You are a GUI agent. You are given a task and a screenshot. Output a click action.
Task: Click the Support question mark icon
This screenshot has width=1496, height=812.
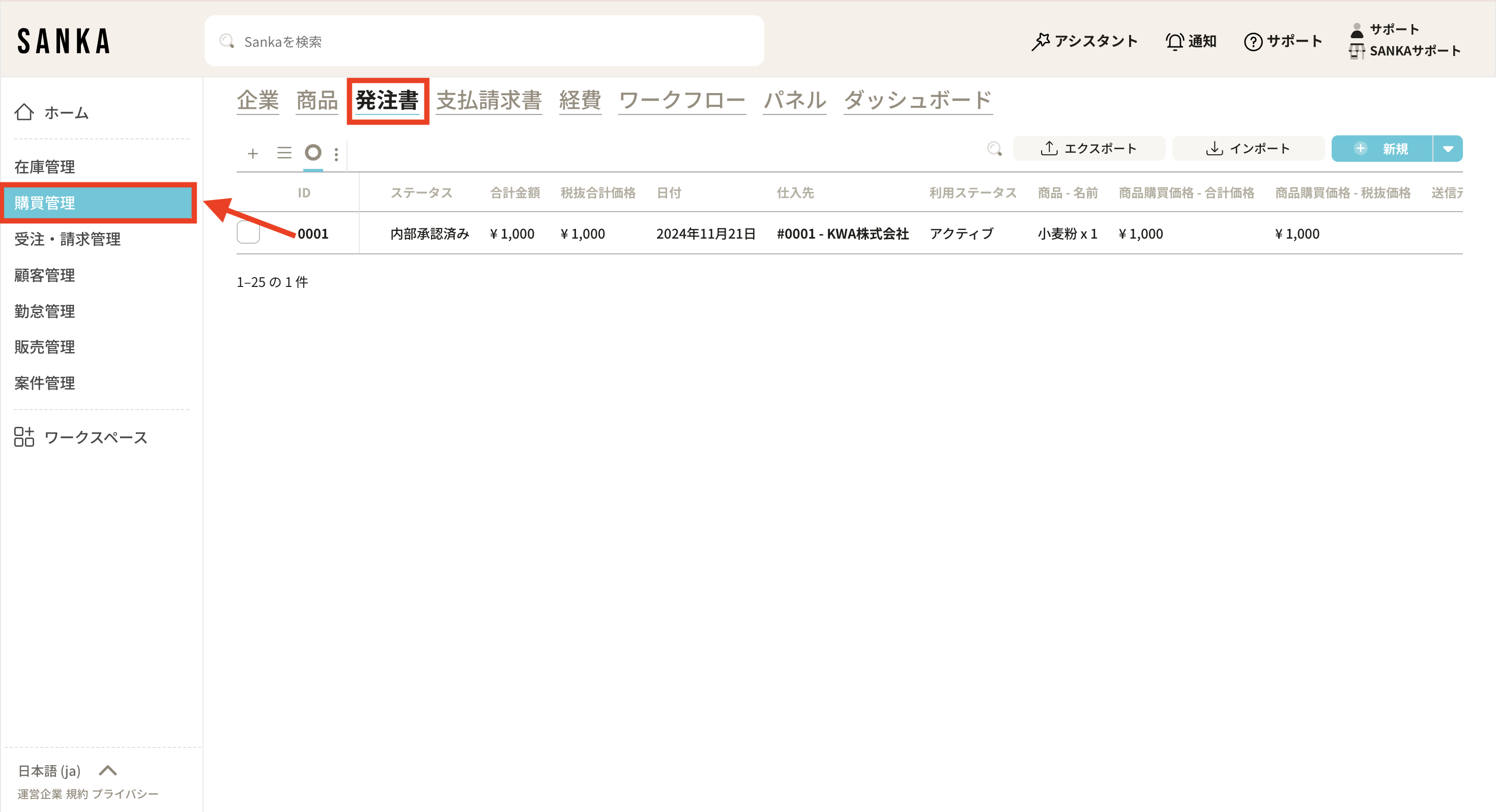pos(1253,41)
